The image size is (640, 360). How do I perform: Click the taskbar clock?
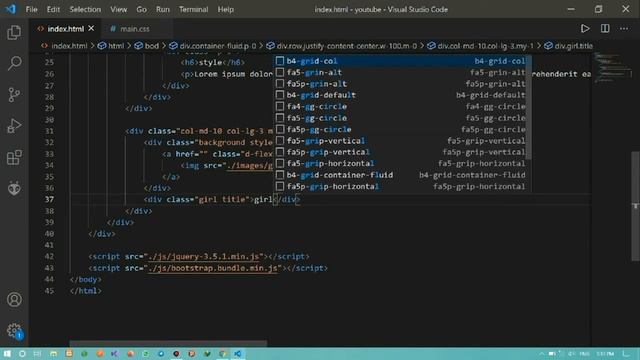click(605, 354)
